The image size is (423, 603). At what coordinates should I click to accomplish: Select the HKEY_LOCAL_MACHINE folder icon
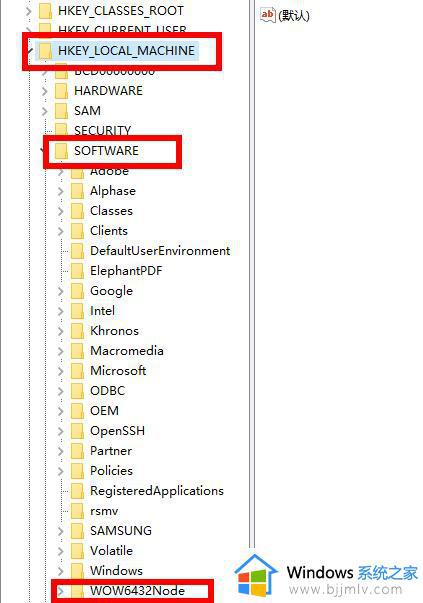(x=45, y=51)
